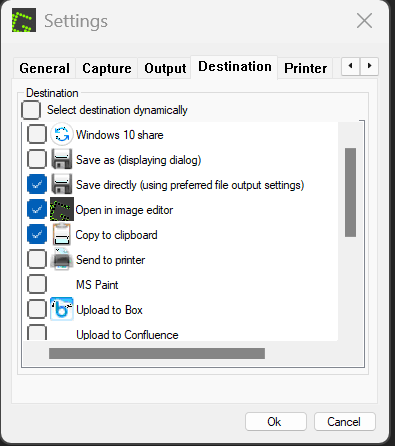Show more tabs with right arrow
The height and width of the screenshot is (446, 395).
pyautogui.click(x=369, y=66)
